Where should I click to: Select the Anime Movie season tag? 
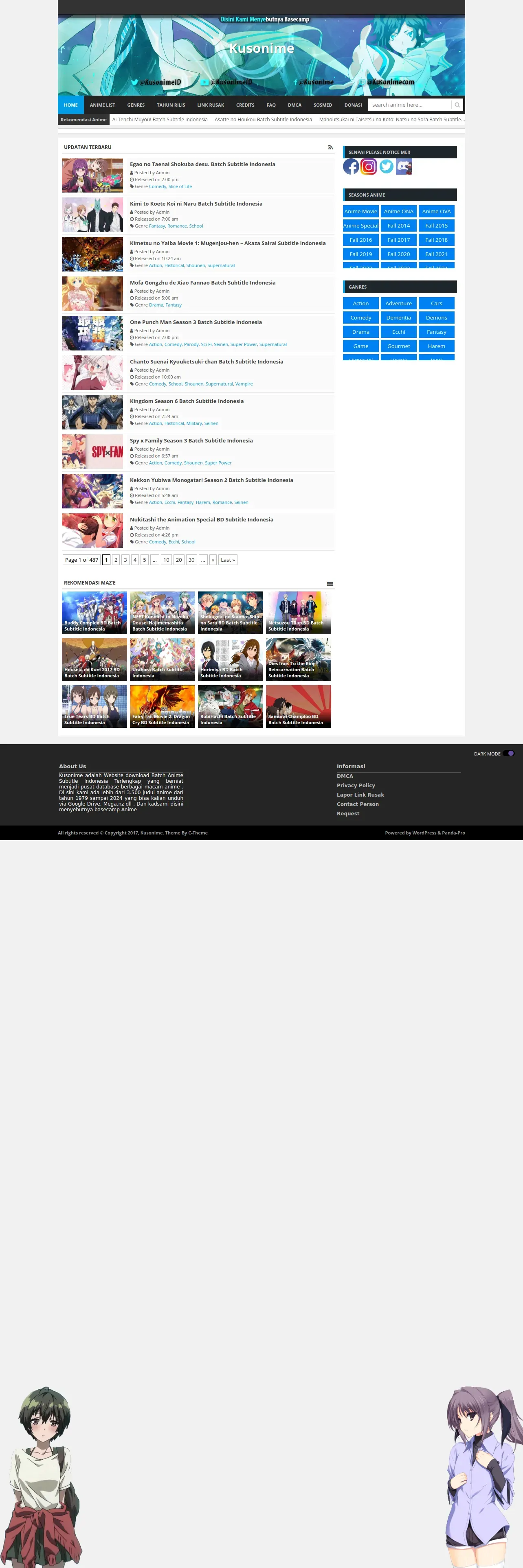click(x=361, y=211)
